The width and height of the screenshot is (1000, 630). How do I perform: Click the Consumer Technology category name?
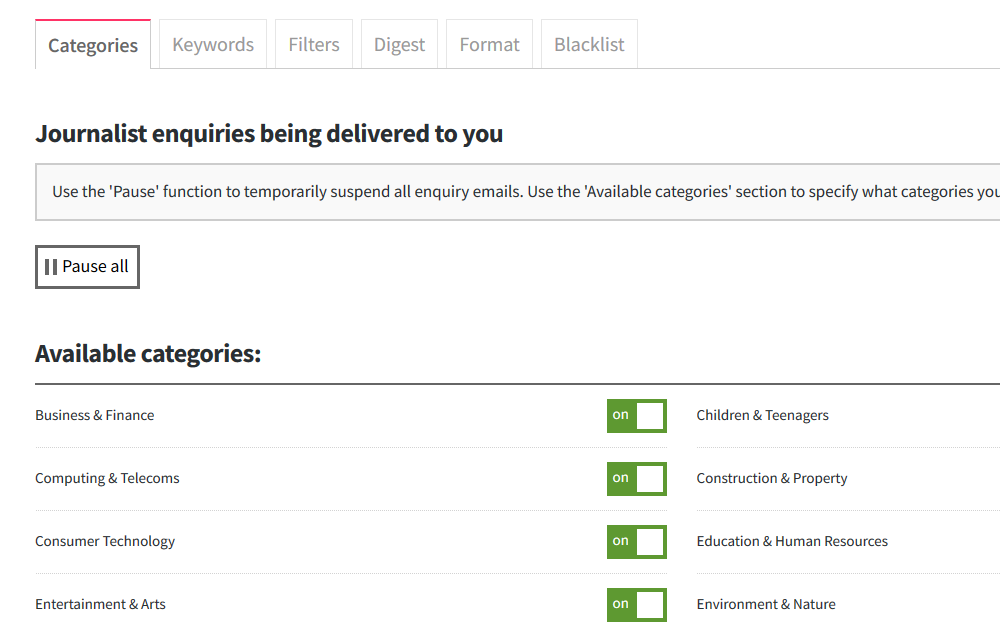[x=105, y=541]
